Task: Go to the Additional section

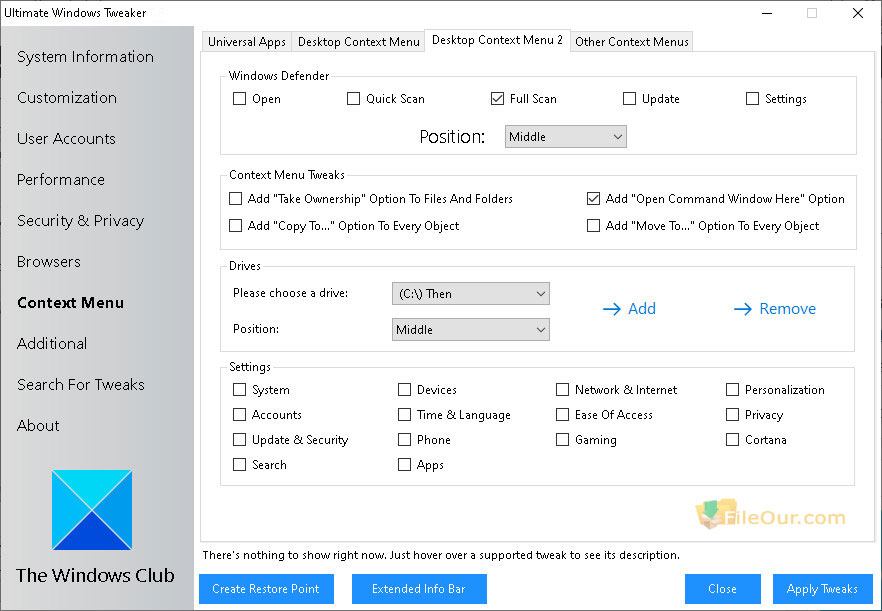Action: click(x=52, y=344)
